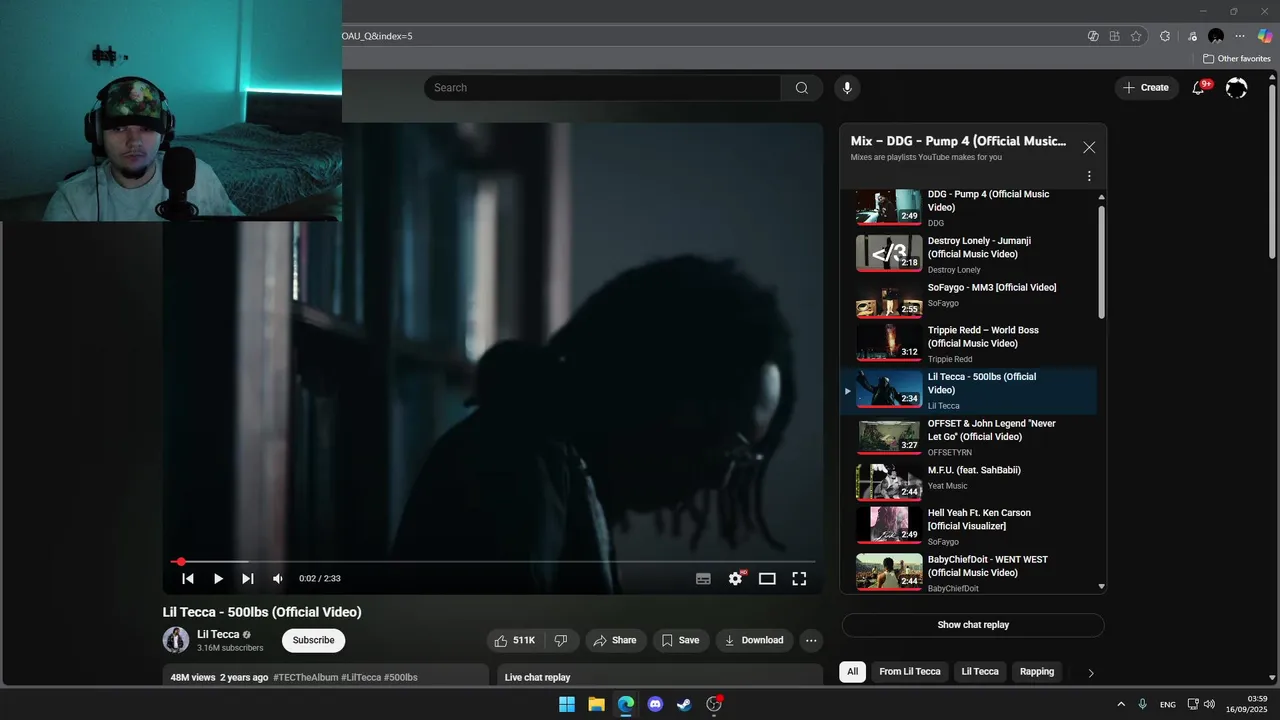Open the Mix playlist three-dot options
This screenshot has height=720, width=1280.
tap(1089, 176)
